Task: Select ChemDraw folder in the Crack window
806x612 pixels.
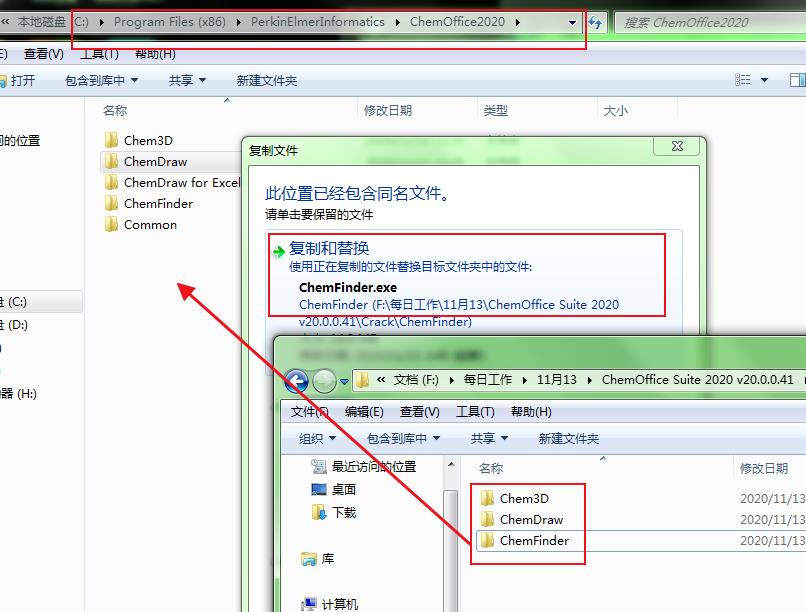Action: click(522, 520)
